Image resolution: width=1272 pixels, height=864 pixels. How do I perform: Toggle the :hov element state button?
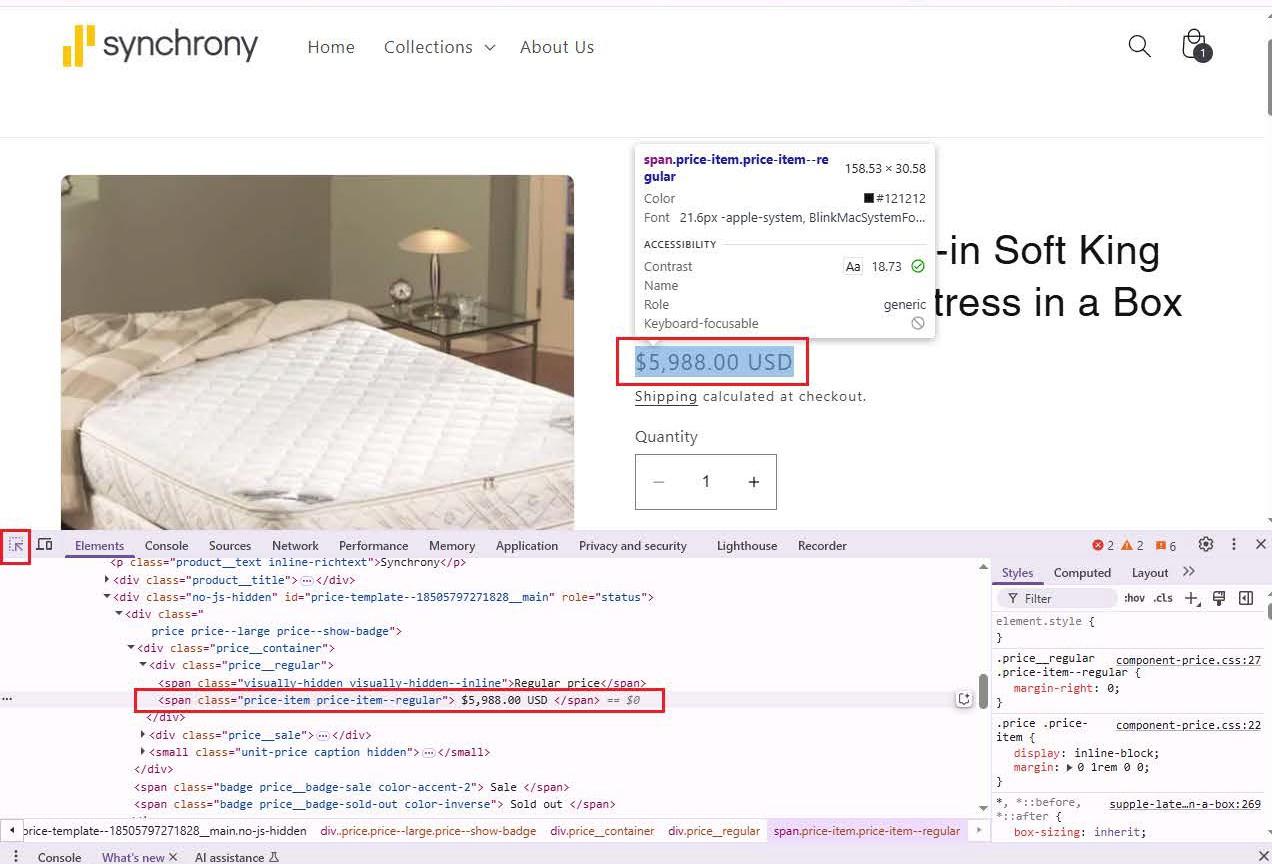coord(1134,598)
